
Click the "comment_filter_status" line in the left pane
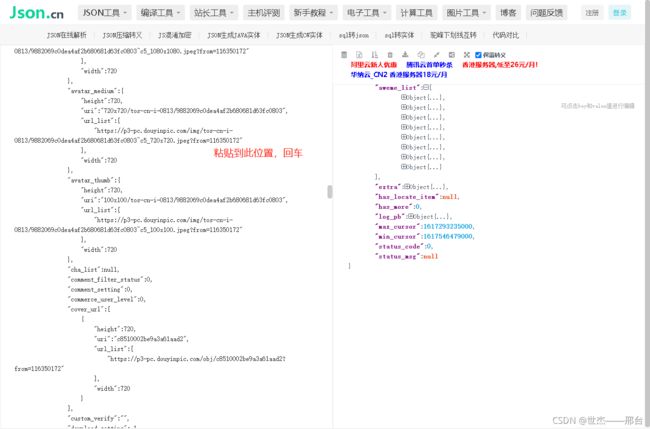pyautogui.click(x=110, y=279)
